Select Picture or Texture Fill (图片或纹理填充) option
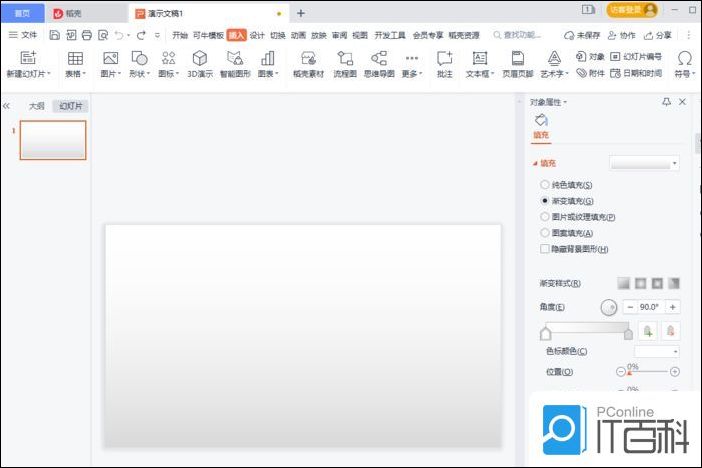 544,217
